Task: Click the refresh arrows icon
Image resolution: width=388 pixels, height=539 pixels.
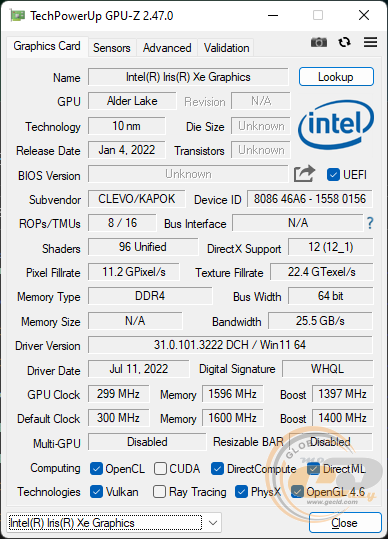Action: click(344, 42)
